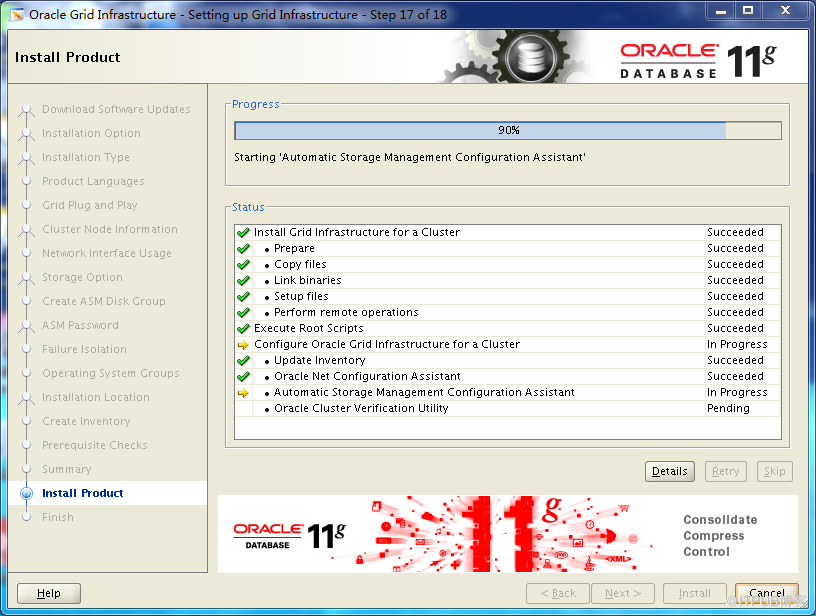The height and width of the screenshot is (616, 816).
Task: Click the Cancel button
Action: pyautogui.click(x=767, y=593)
